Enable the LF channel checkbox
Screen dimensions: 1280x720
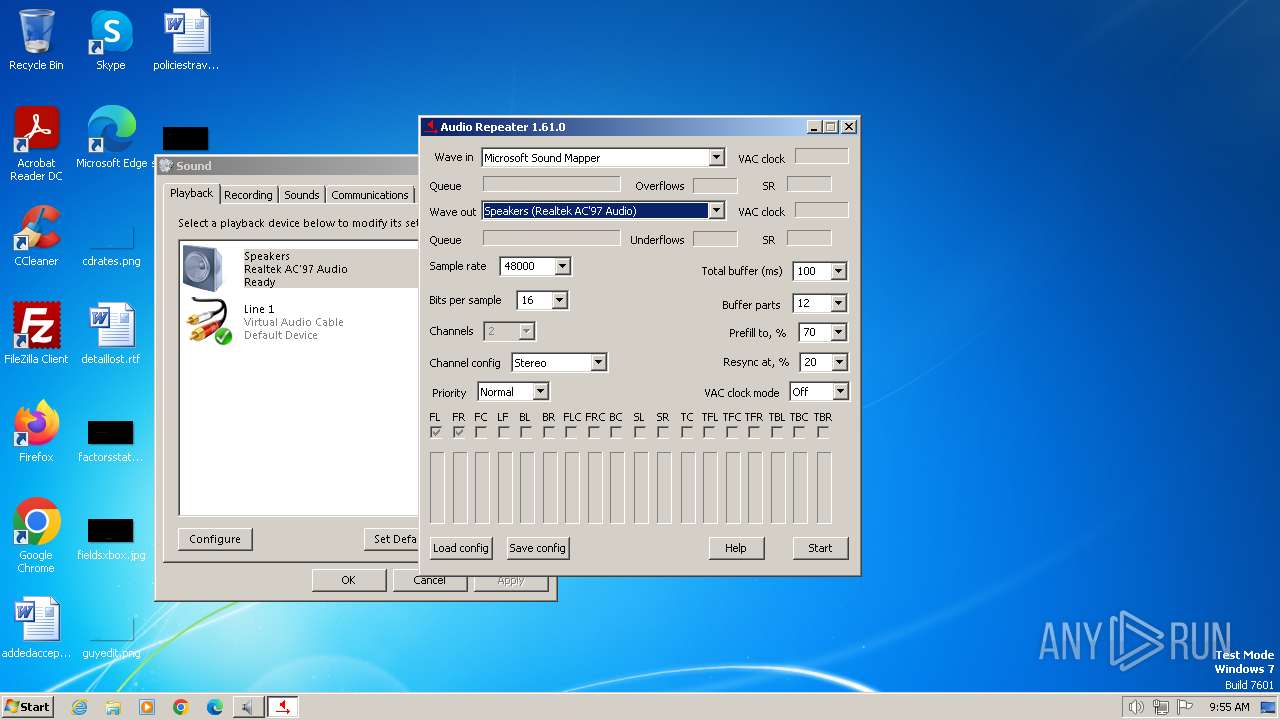click(503, 433)
